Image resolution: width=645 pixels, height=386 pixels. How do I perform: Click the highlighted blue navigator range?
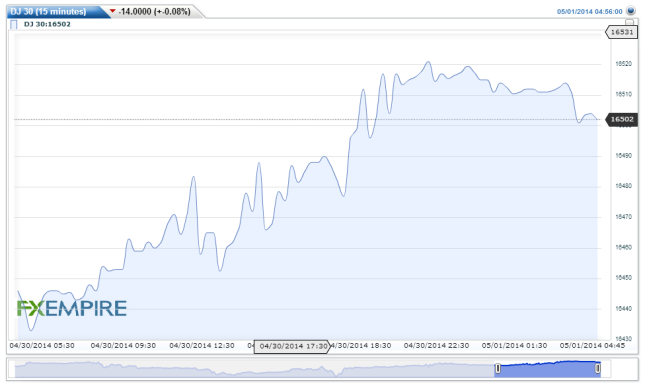click(548, 369)
